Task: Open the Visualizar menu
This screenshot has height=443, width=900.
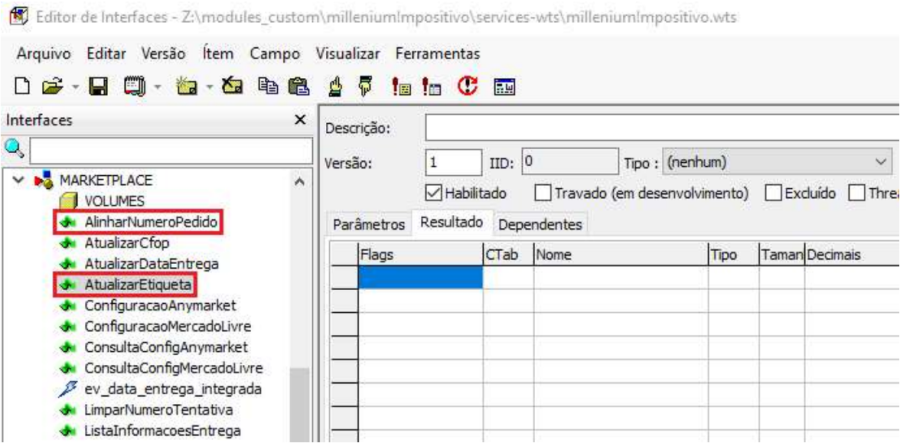Action: [x=348, y=54]
